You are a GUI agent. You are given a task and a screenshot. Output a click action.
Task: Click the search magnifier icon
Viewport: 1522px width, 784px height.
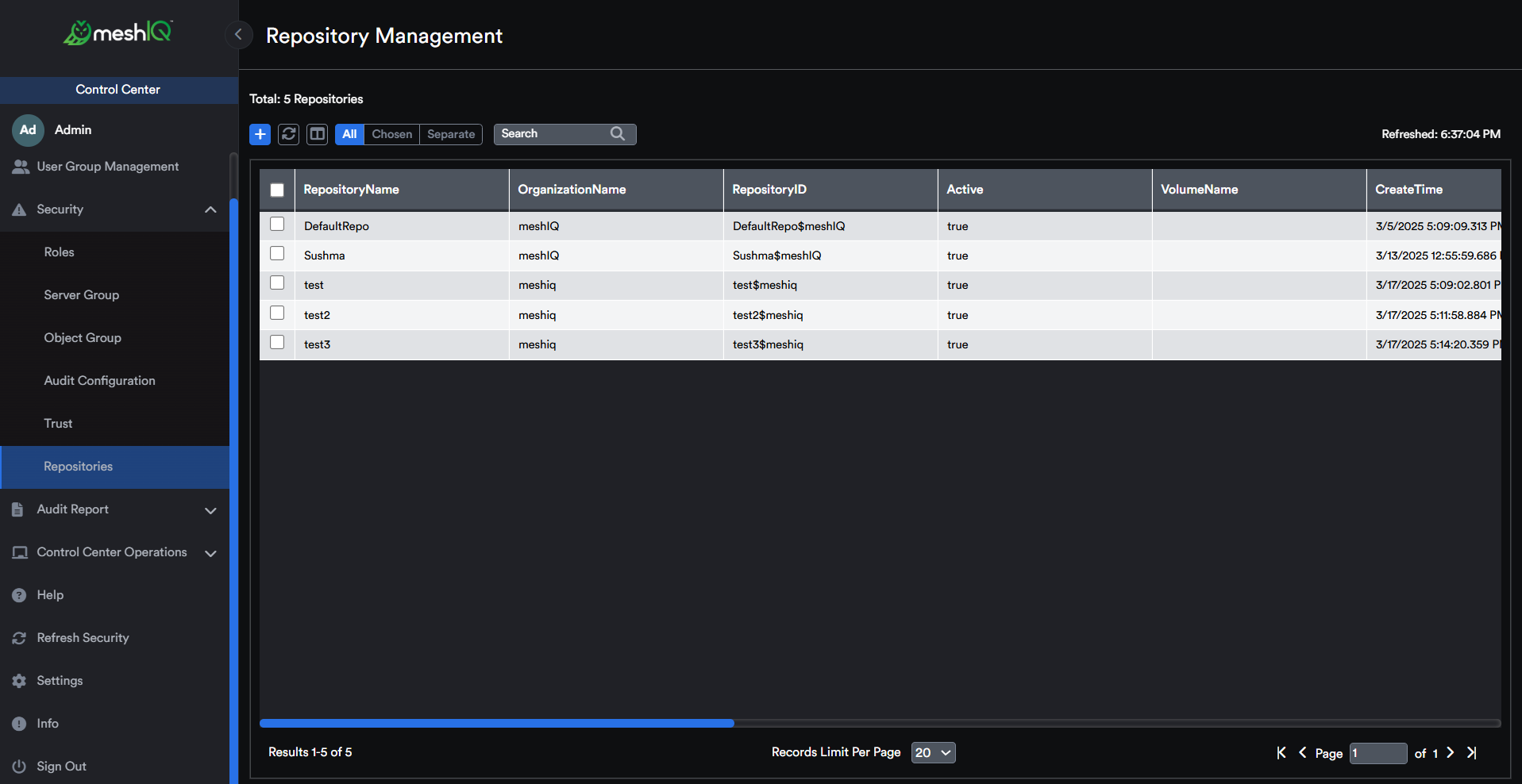618,133
